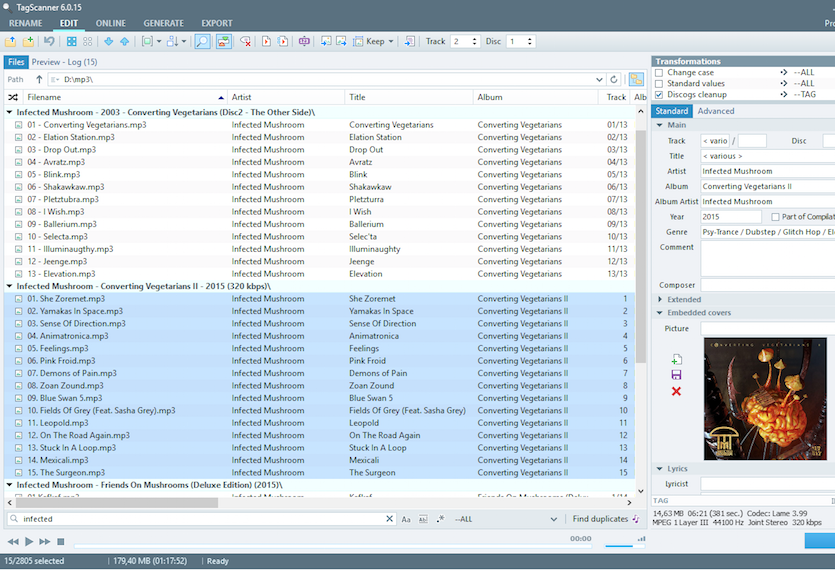Screen dimensions: 835x570
Task: Play the selected track
Action: coord(29,542)
